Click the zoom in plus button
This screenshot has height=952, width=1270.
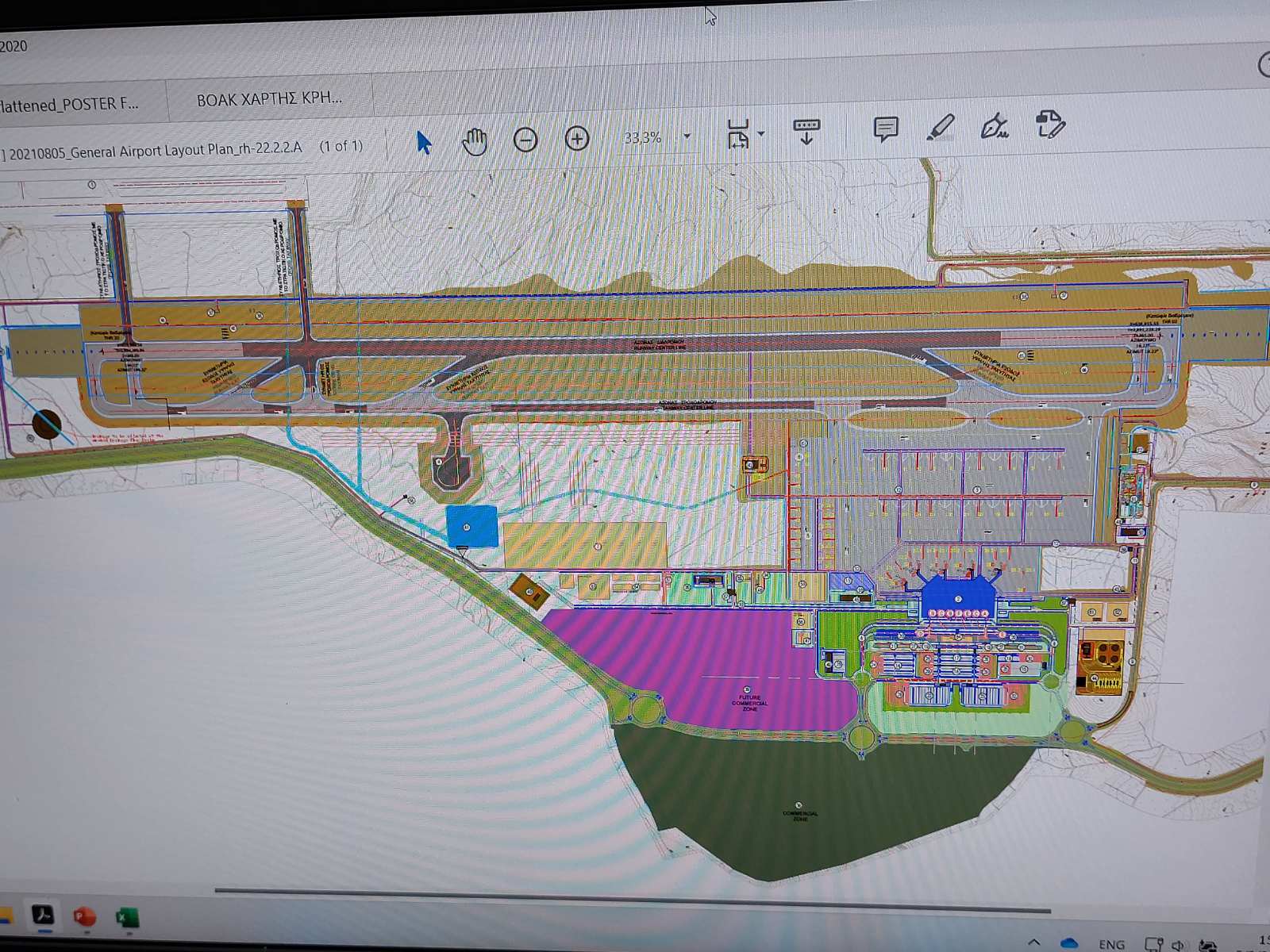pos(577,139)
